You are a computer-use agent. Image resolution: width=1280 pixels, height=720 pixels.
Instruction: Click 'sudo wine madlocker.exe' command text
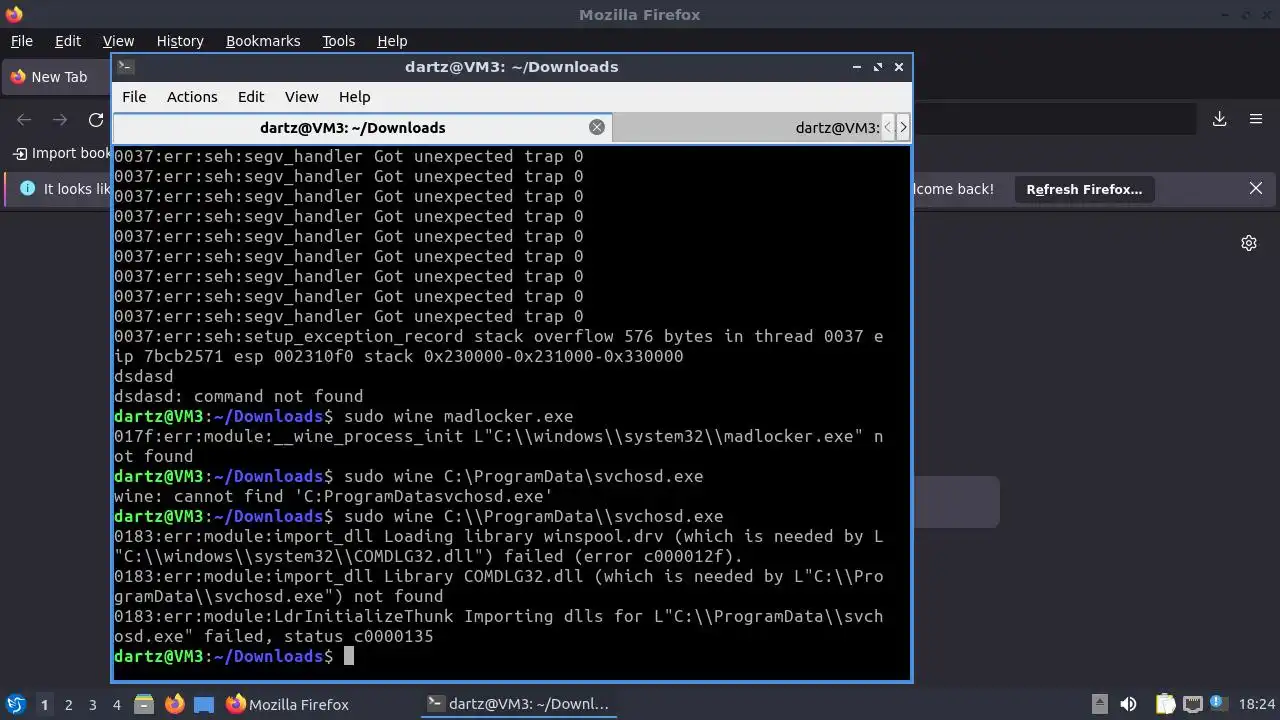[458, 417]
